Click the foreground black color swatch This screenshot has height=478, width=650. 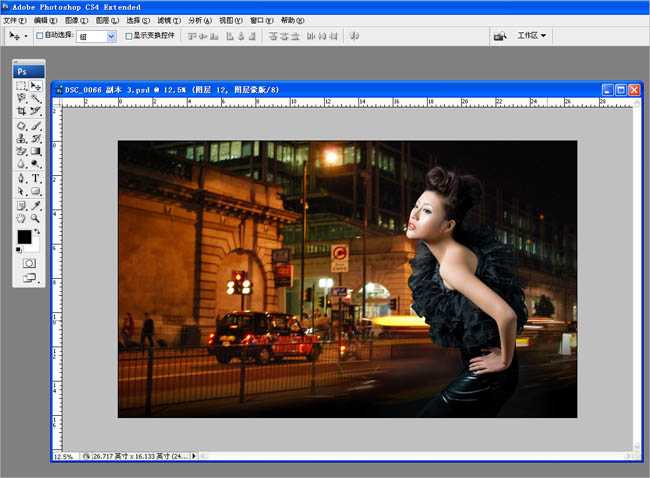(24, 237)
